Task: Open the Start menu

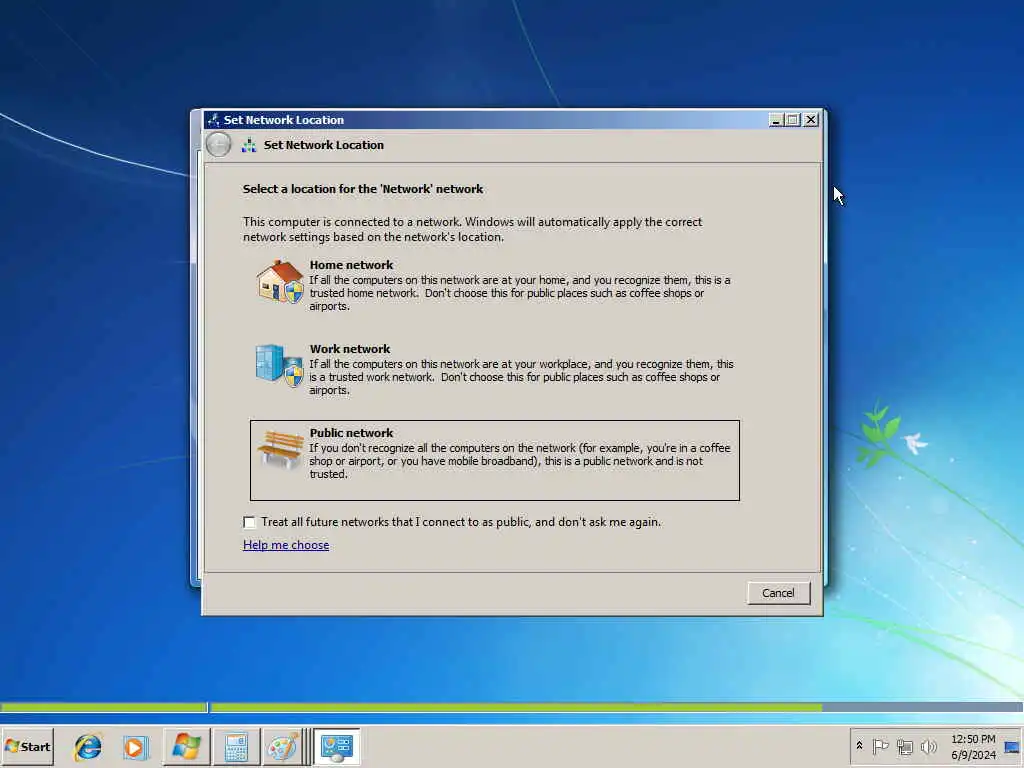Action: point(27,746)
